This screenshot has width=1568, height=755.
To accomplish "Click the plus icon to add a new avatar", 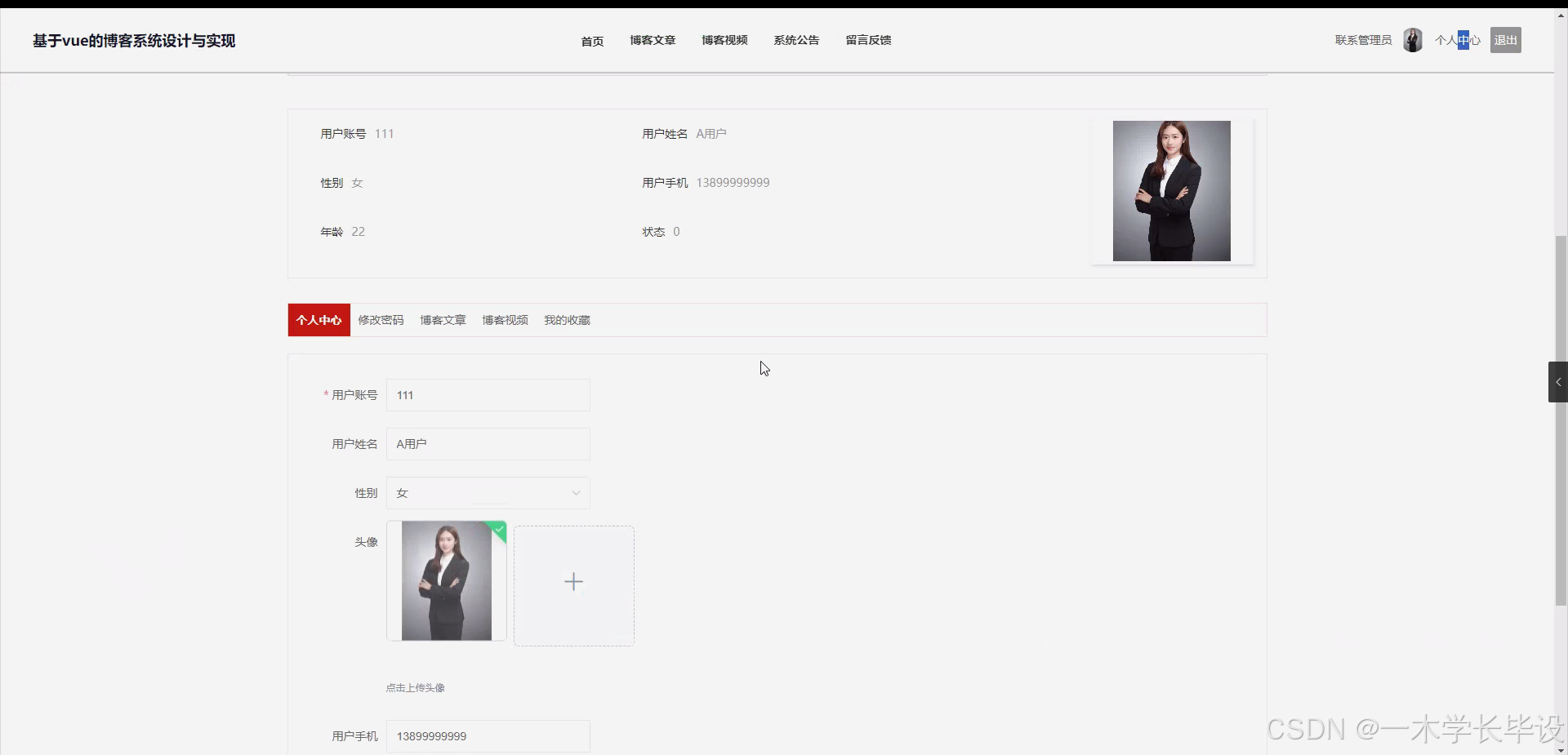I will click(573, 581).
